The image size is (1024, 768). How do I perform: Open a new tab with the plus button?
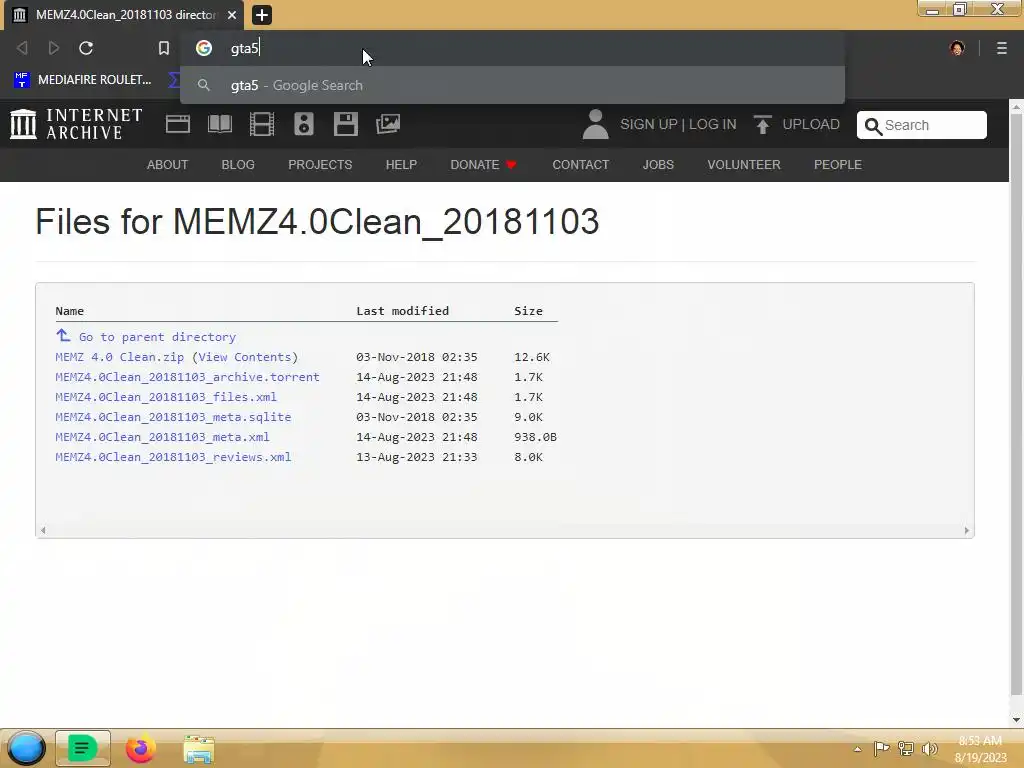pyautogui.click(x=262, y=14)
